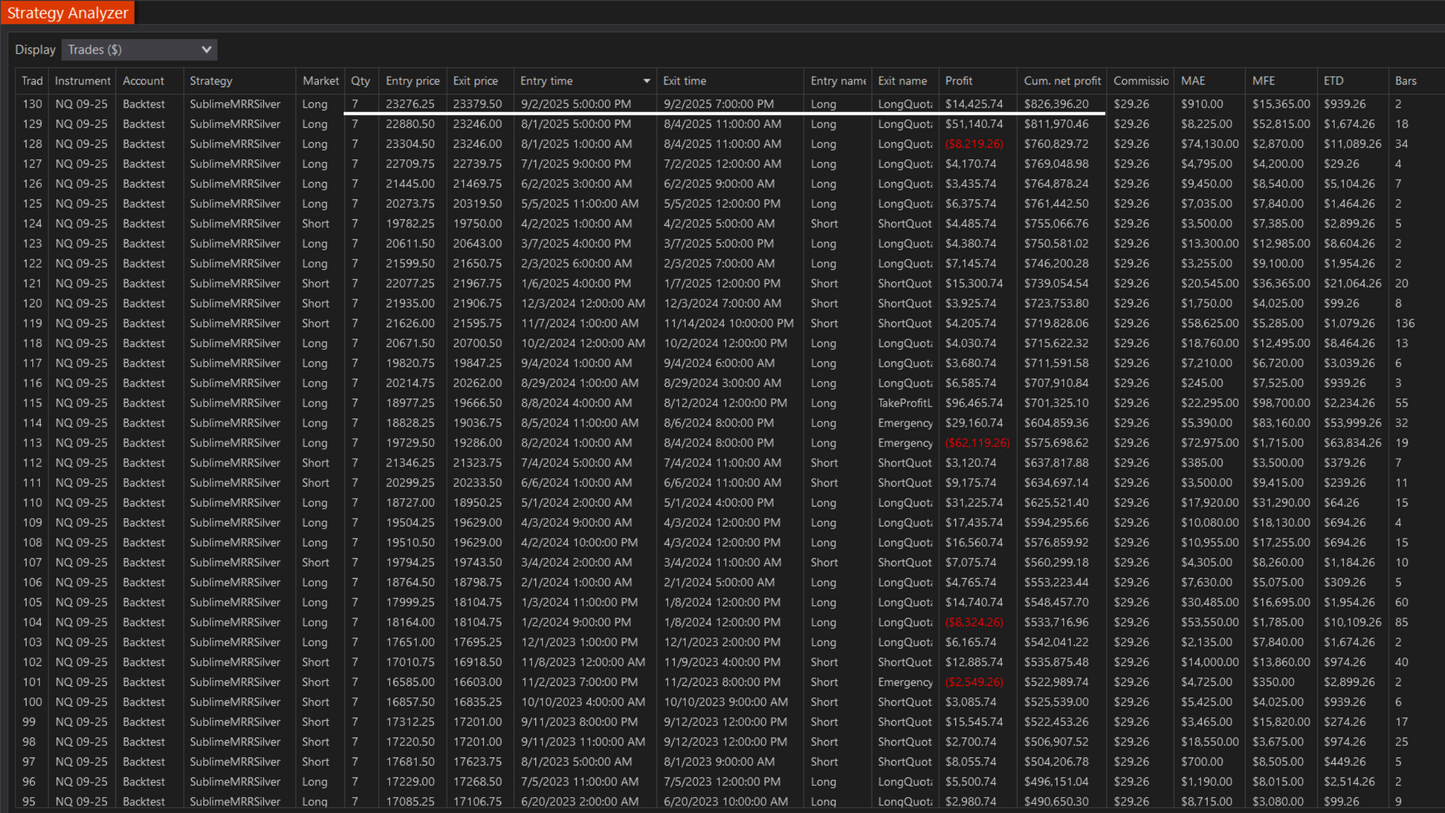Sort by the Profit column header

[x=958, y=81]
